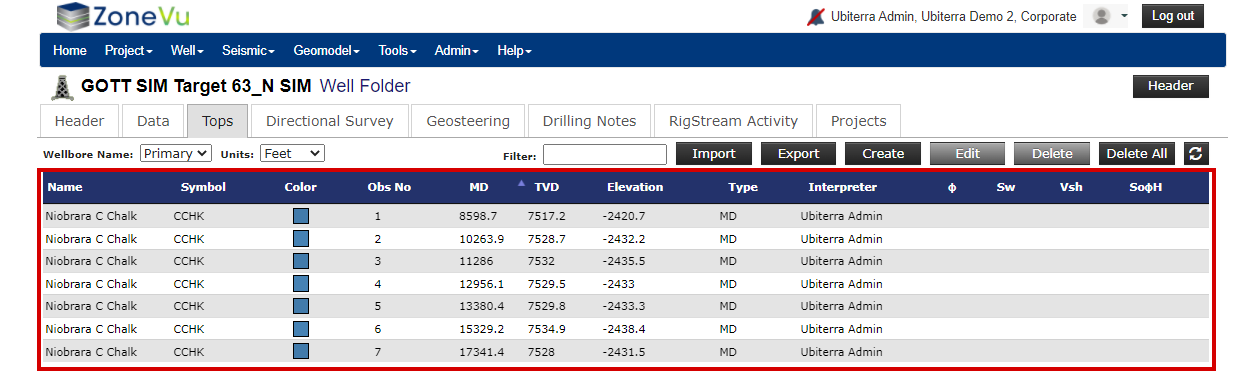Click color swatch for observation 4 row
This screenshot has height=389, width=1236.
pyautogui.click(x=301, y=284)
